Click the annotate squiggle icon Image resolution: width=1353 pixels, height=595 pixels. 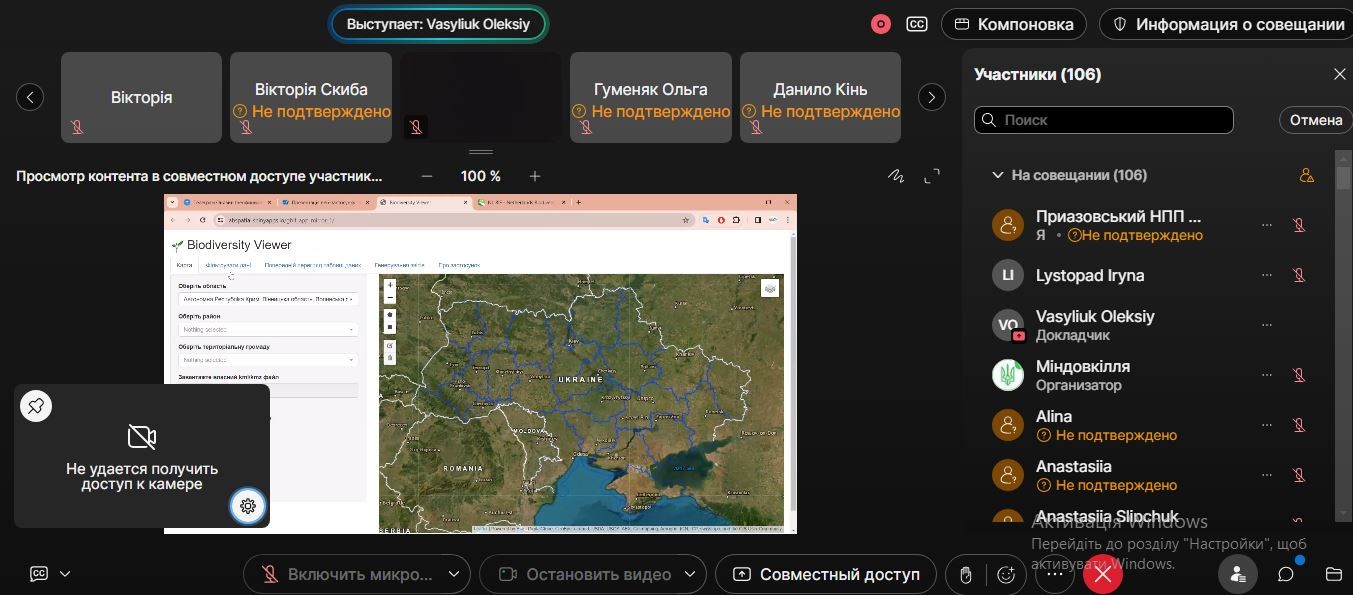click(x=896, y=176)
